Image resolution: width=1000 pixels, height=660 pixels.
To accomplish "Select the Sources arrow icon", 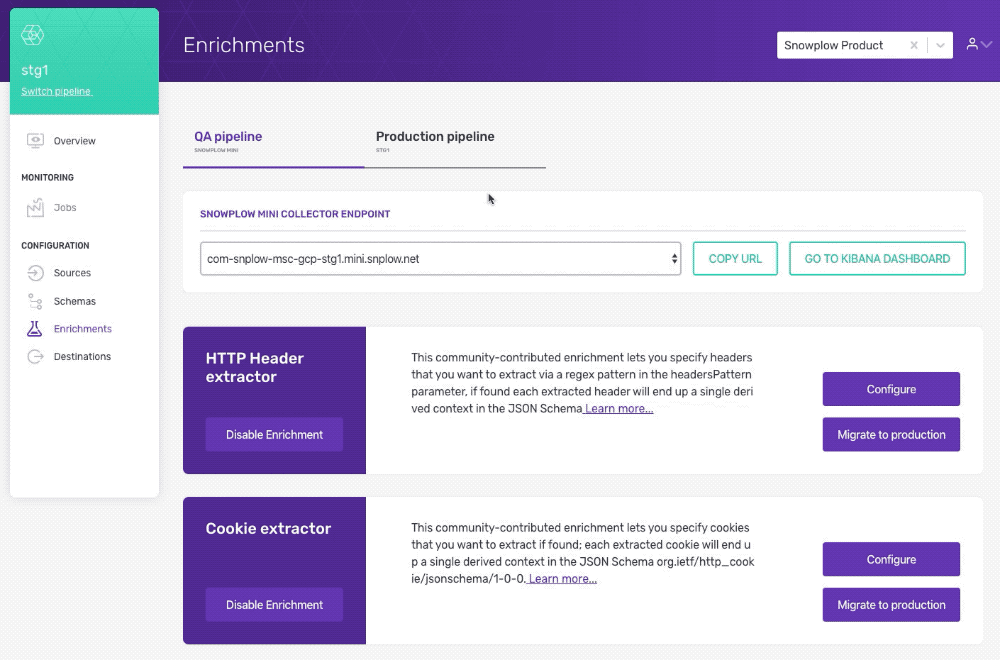I will tap(35, 273).
